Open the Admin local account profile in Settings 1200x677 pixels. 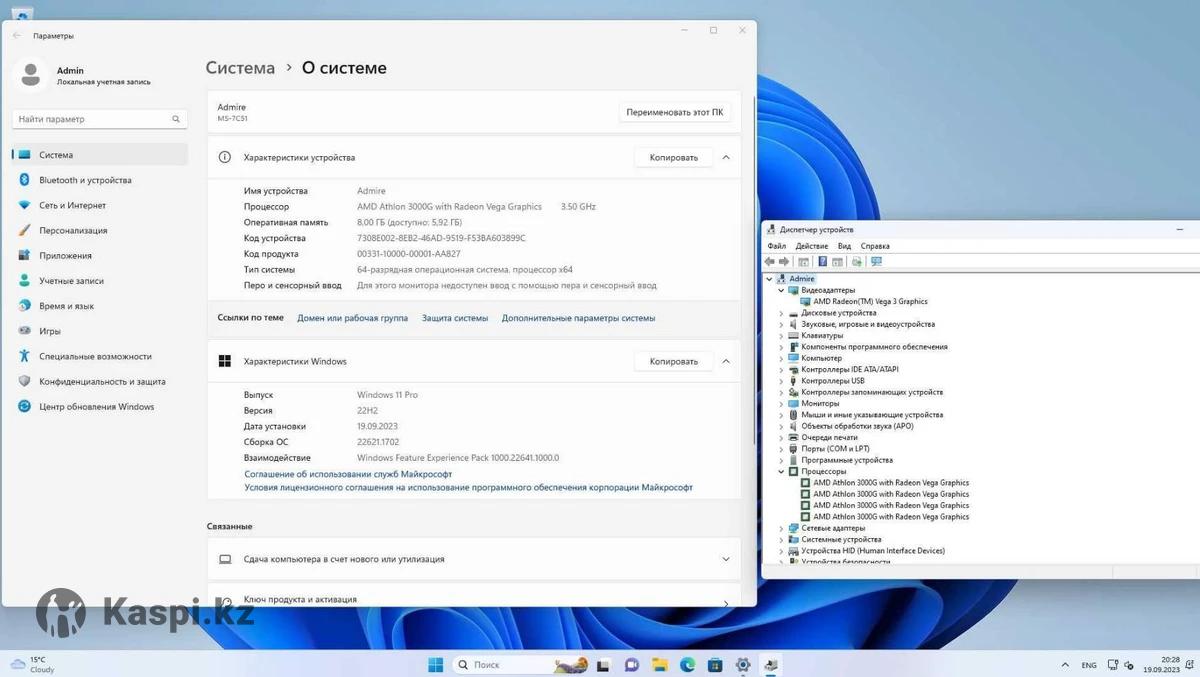point(84,75)
